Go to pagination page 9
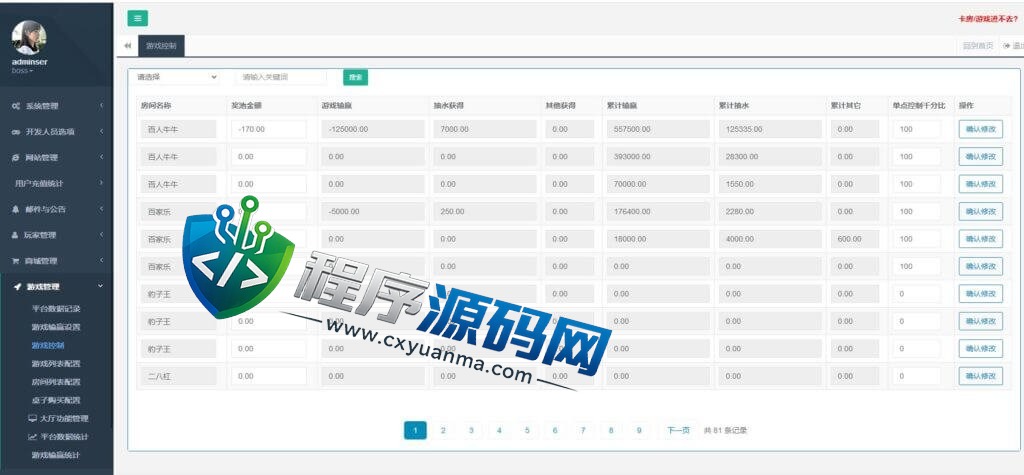 [x=639, y=430]
